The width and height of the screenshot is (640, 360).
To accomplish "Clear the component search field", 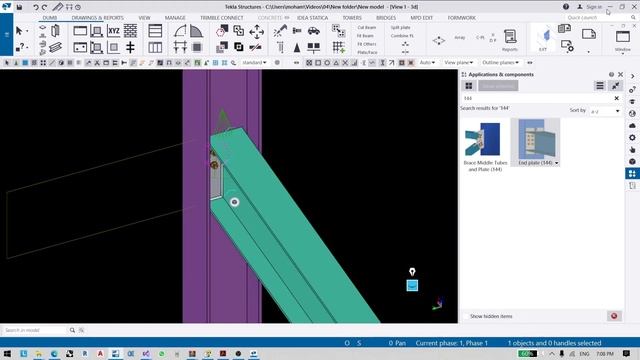I will (616, 98).
